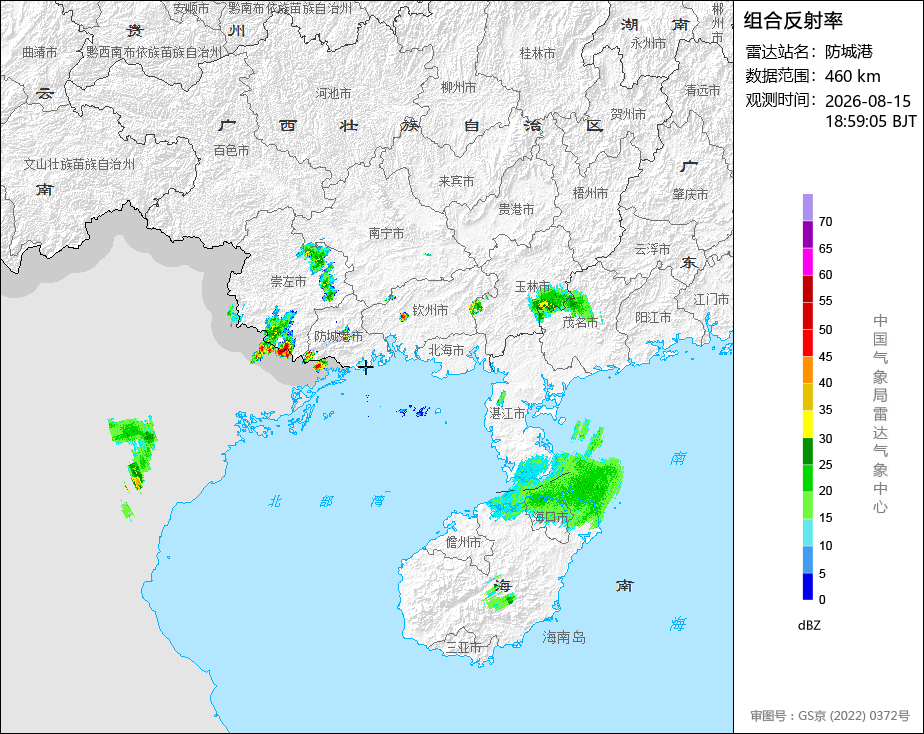Click the 崇左市 city label
924x734 pixels.
(288, 282)
